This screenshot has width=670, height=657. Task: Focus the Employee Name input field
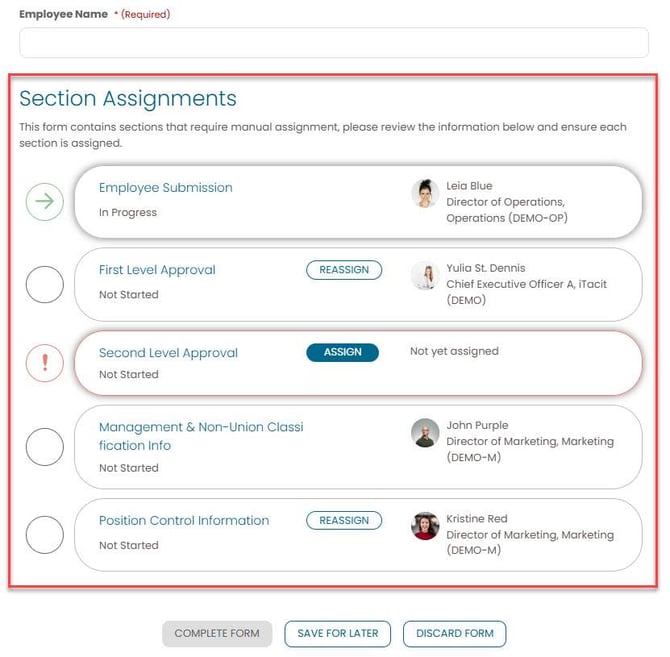[x=334, y=43]
